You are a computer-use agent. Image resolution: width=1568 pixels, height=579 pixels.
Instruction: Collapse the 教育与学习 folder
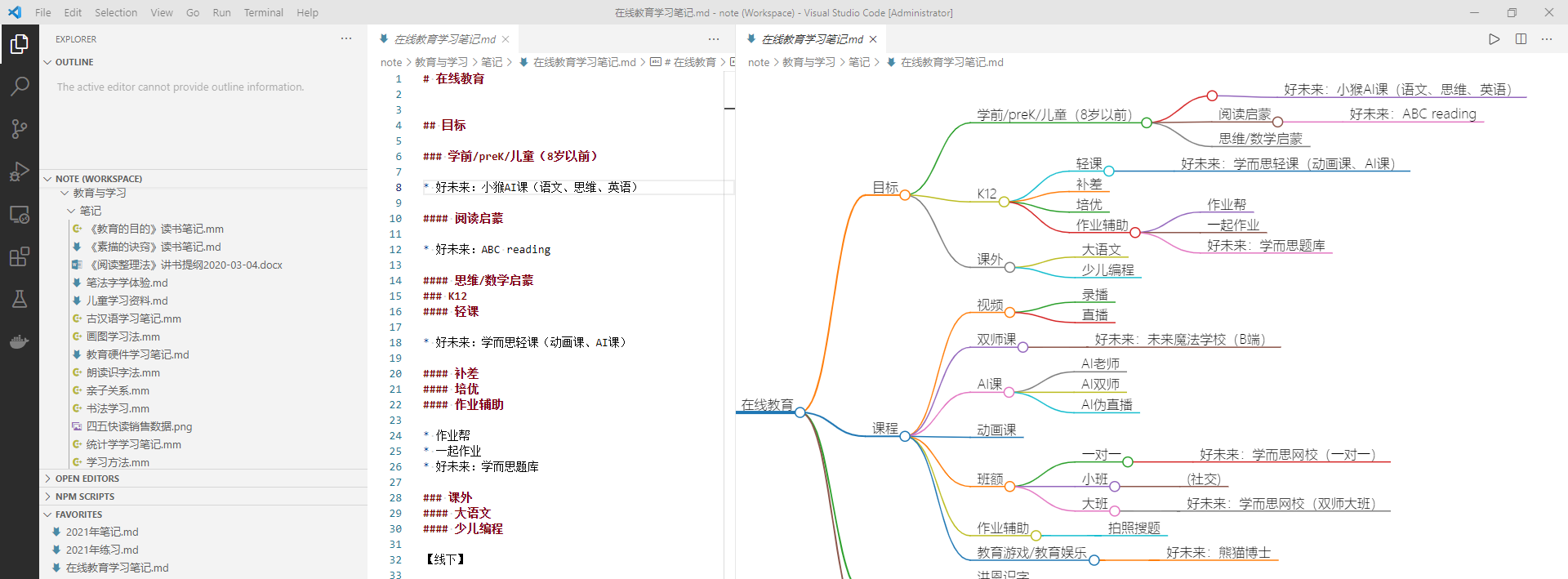click(99, 193)
